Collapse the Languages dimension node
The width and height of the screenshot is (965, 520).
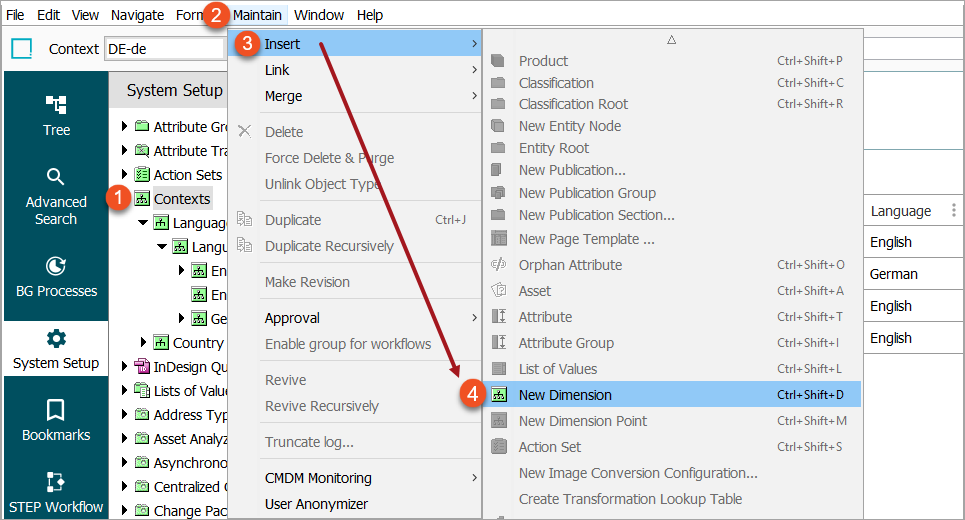point(144,223)
